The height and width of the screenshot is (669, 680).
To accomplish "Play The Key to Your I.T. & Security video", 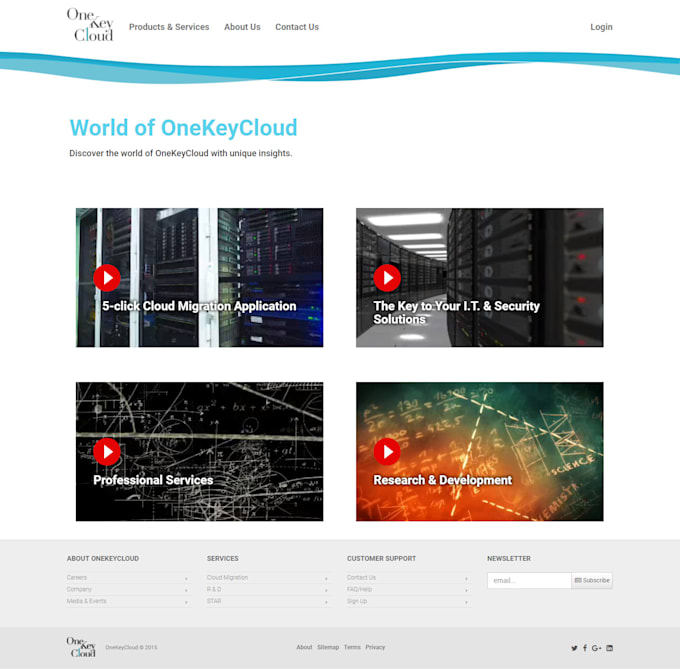I will tap(387, 278).
